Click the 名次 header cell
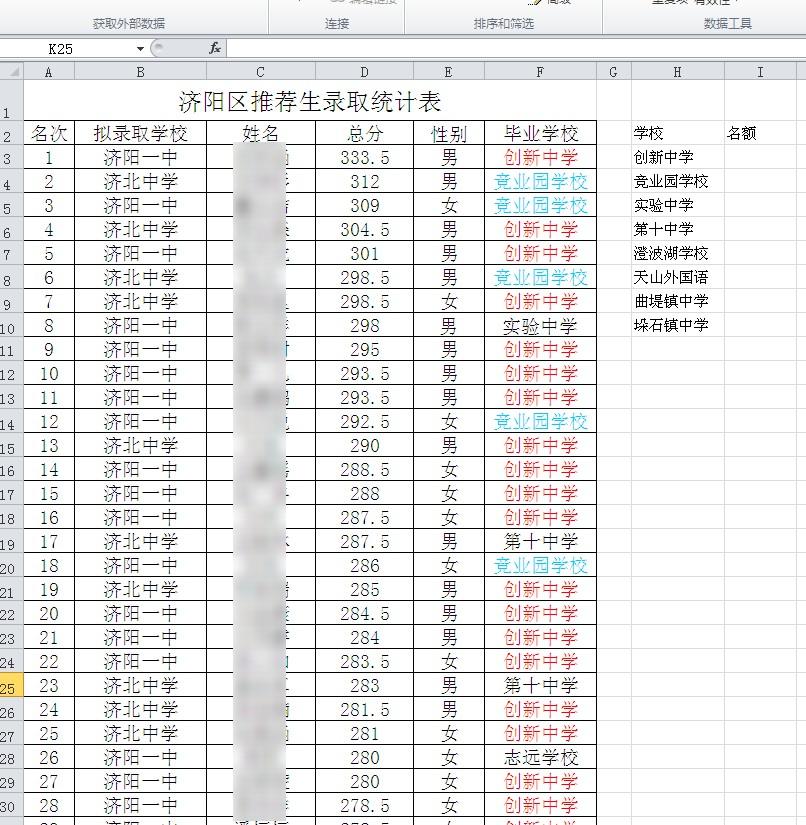This screenshot has height=825, width=806. pyautogui.click(x=49, y=133)
